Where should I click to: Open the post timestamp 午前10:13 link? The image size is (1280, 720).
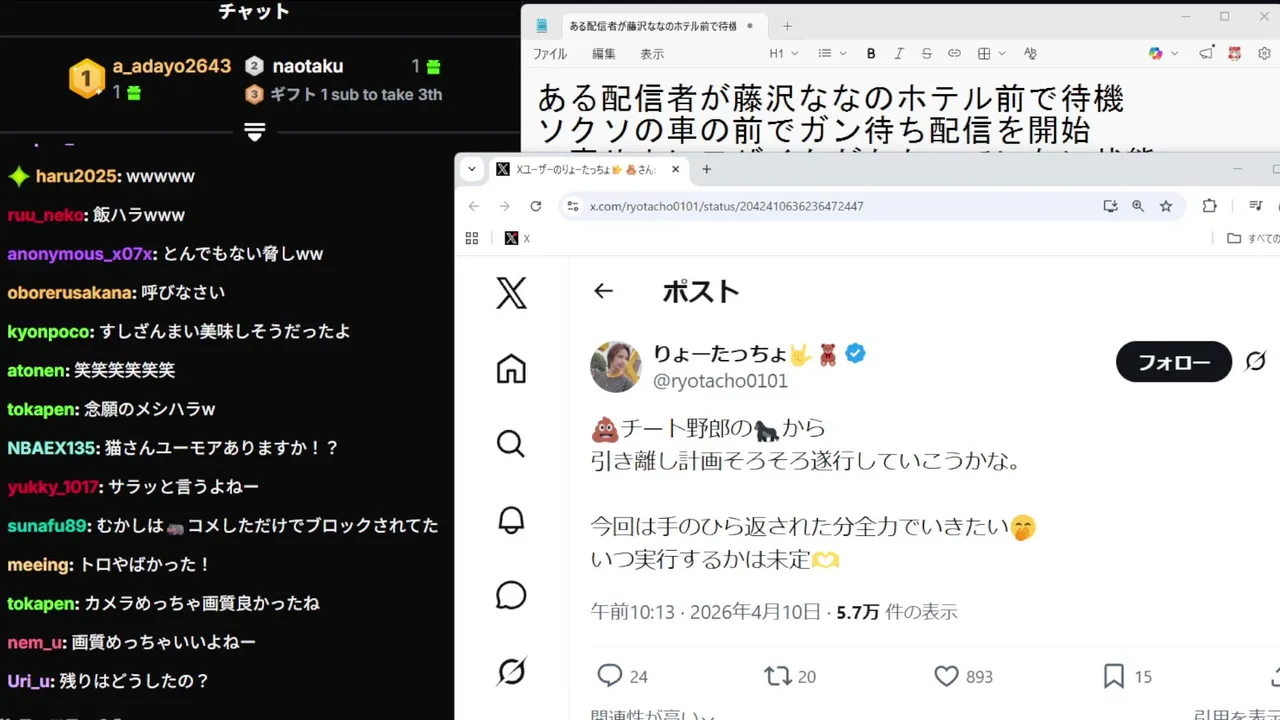[x=705, y=612]
